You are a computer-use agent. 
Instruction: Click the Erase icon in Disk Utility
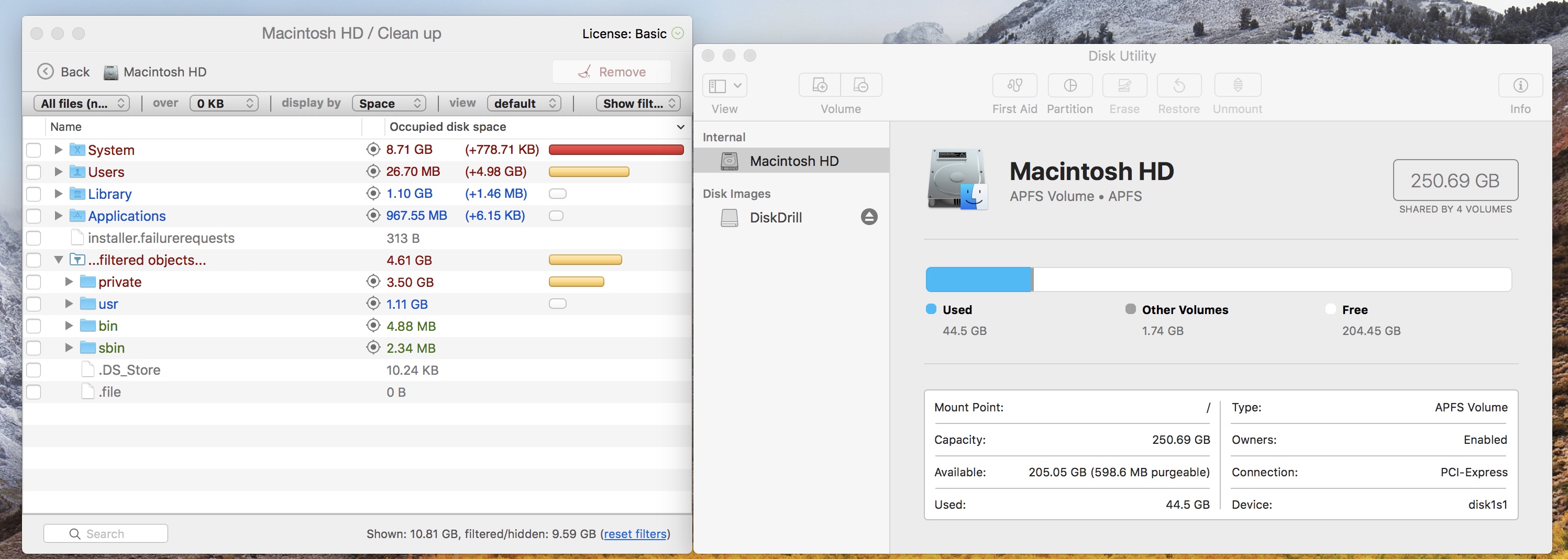pos(1124,85)
